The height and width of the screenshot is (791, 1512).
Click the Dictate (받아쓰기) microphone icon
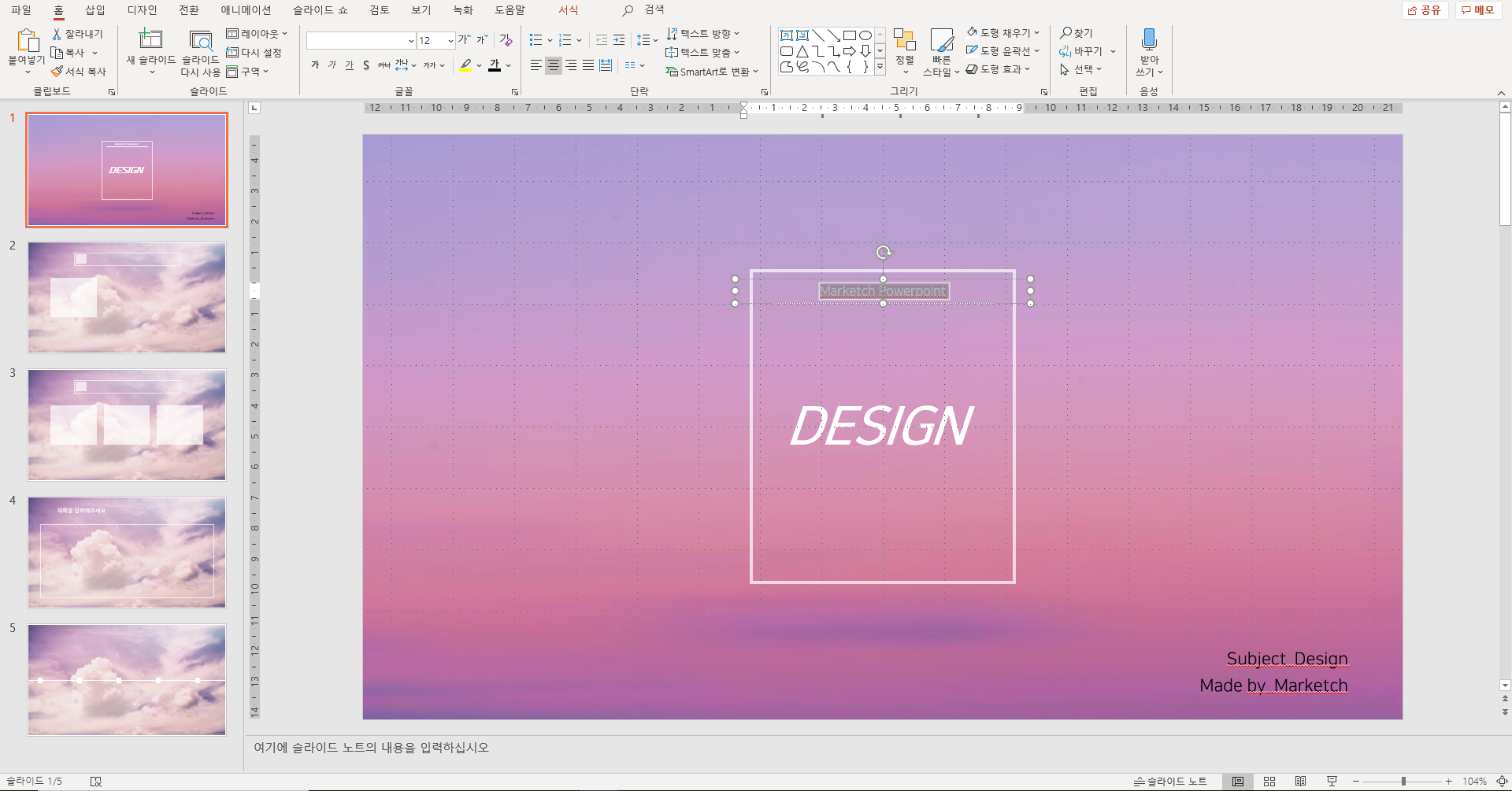[1149, 39]
